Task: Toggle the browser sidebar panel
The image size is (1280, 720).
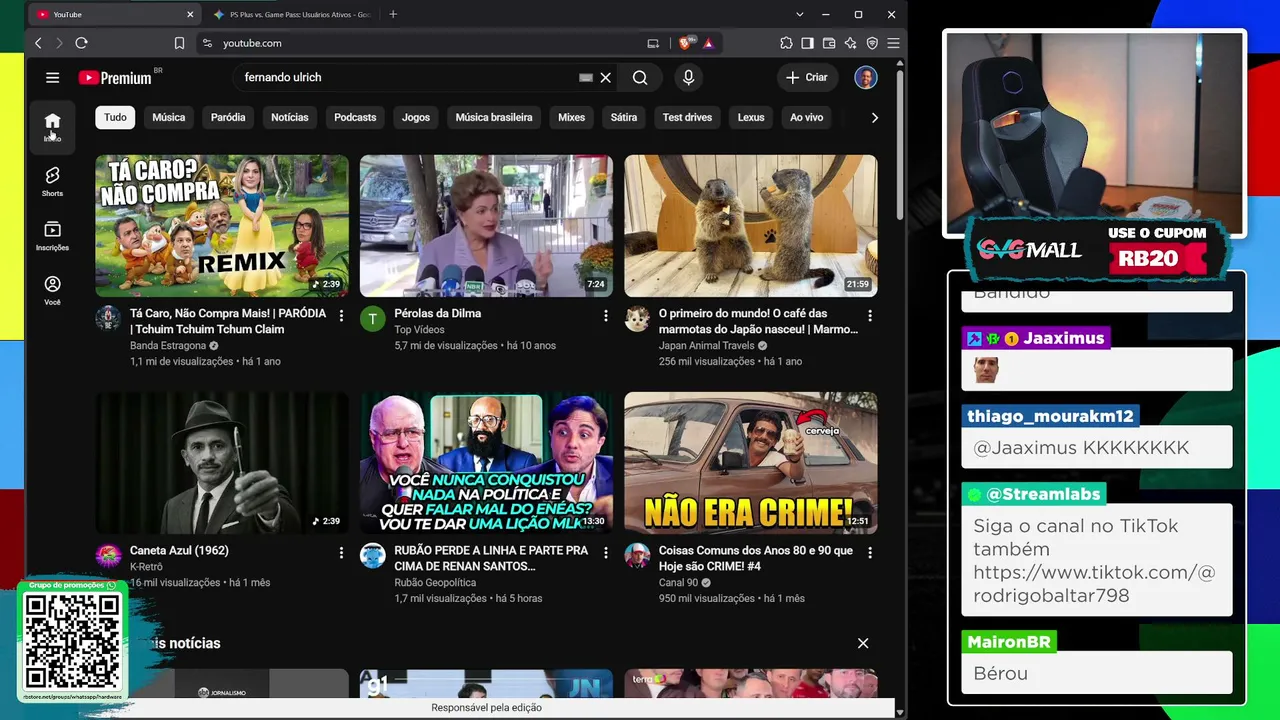Action: (807, 43)
